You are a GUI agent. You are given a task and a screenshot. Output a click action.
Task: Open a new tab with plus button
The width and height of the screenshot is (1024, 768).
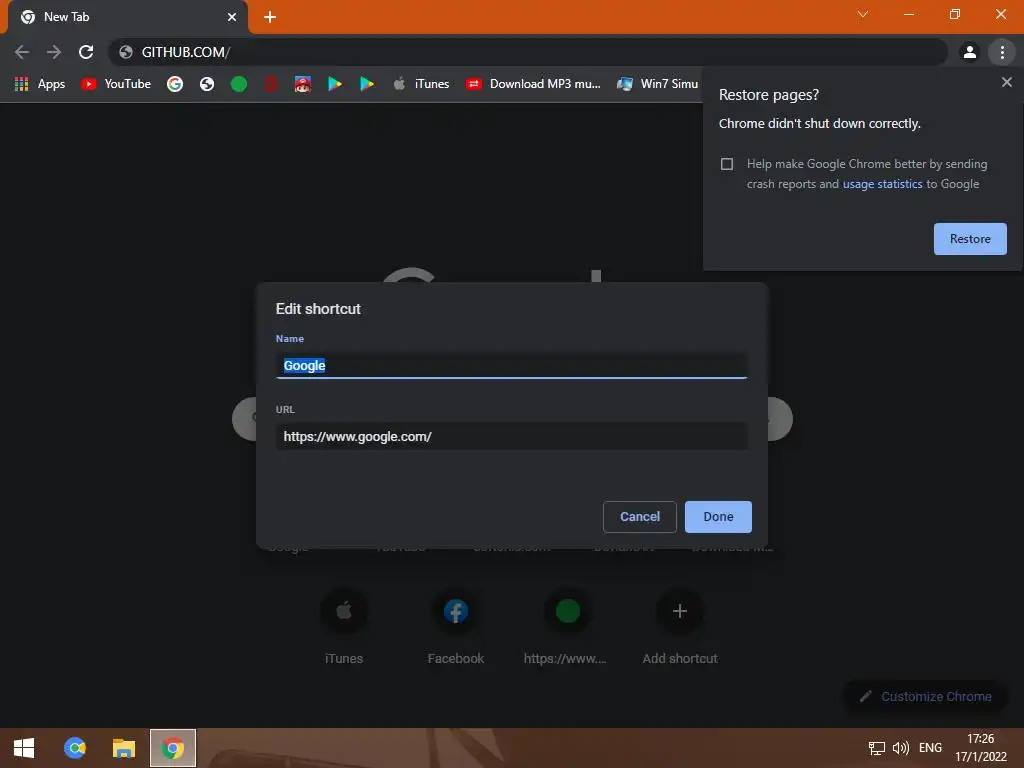[x=270, y=17]
